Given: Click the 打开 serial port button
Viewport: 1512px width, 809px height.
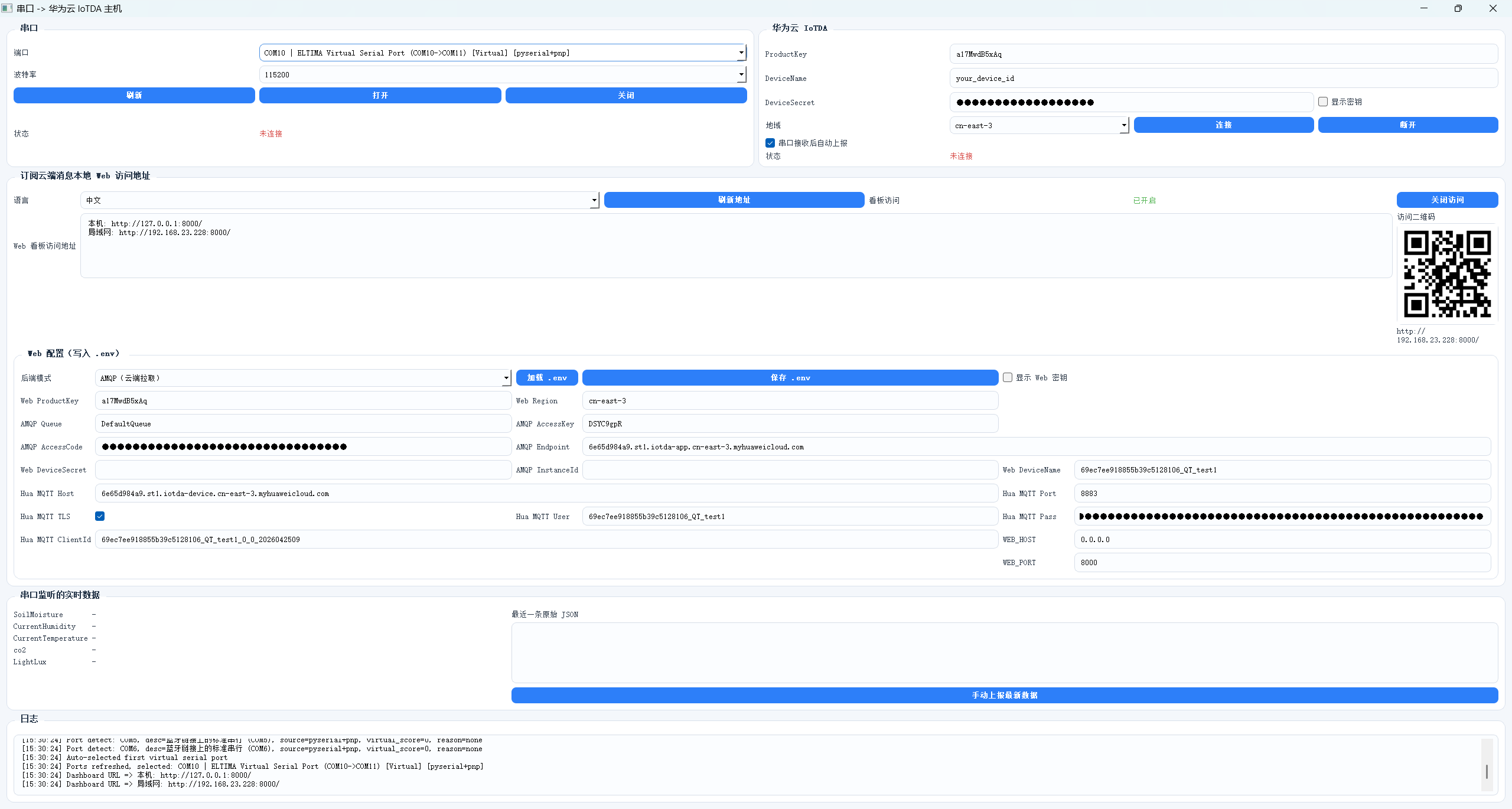Looking at the screenshot, I should tap(380, 95).
